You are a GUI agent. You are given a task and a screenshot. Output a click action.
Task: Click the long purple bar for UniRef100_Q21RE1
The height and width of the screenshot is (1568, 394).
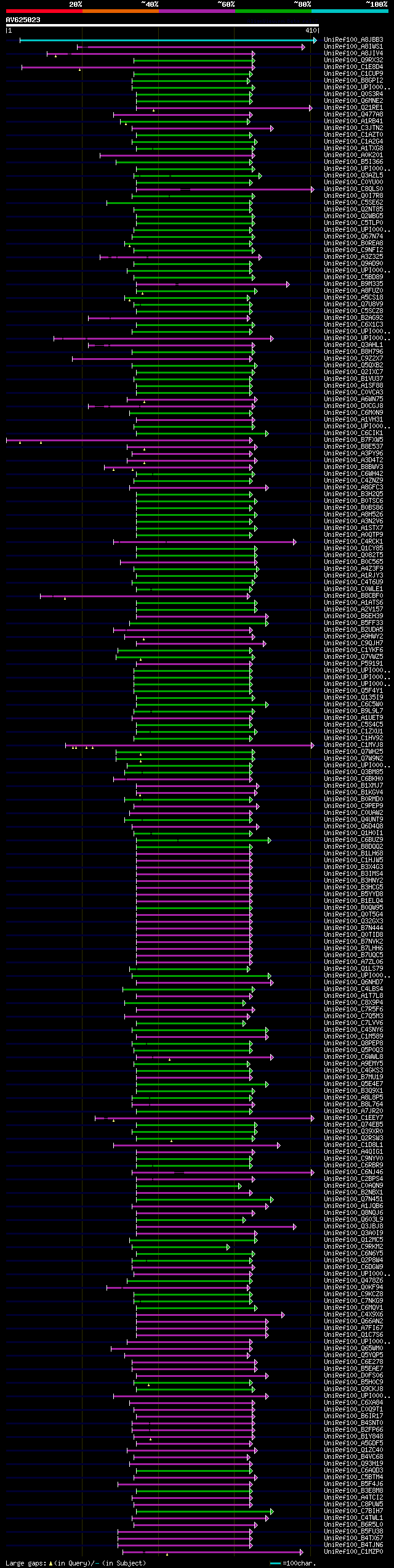[x=225, y=108]
